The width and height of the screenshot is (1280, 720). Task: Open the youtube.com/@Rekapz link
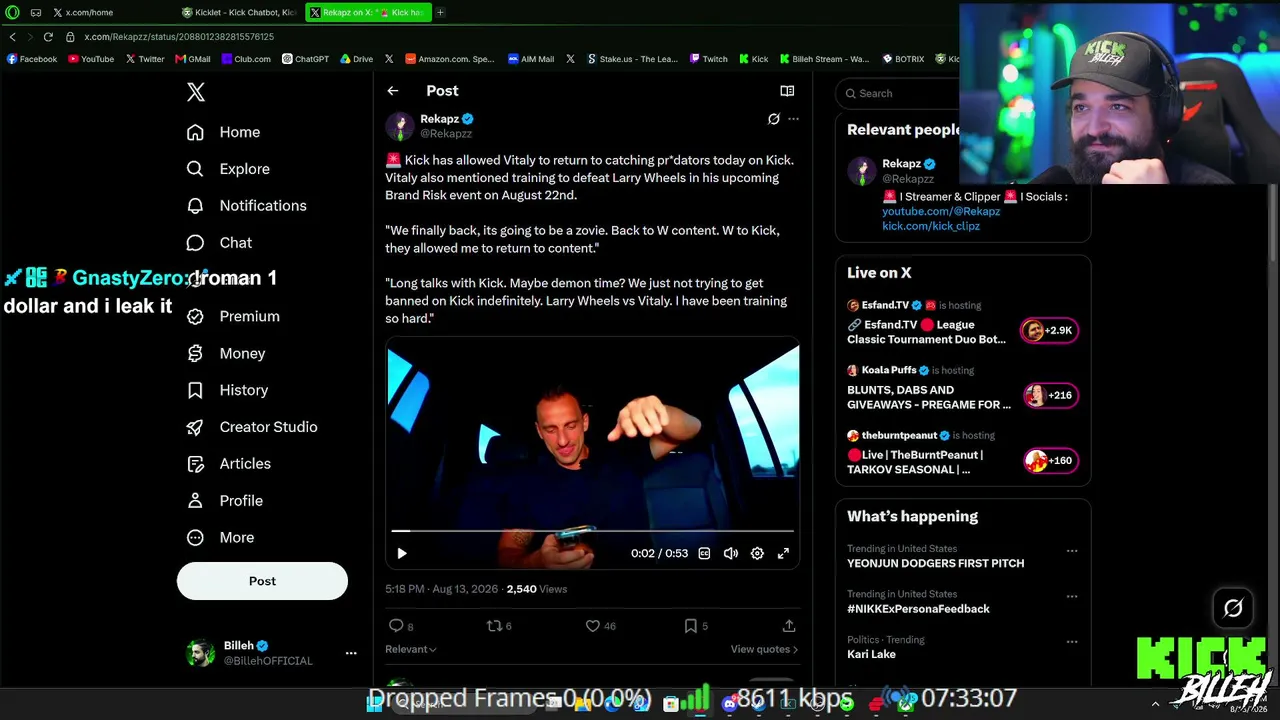point(941,211)
